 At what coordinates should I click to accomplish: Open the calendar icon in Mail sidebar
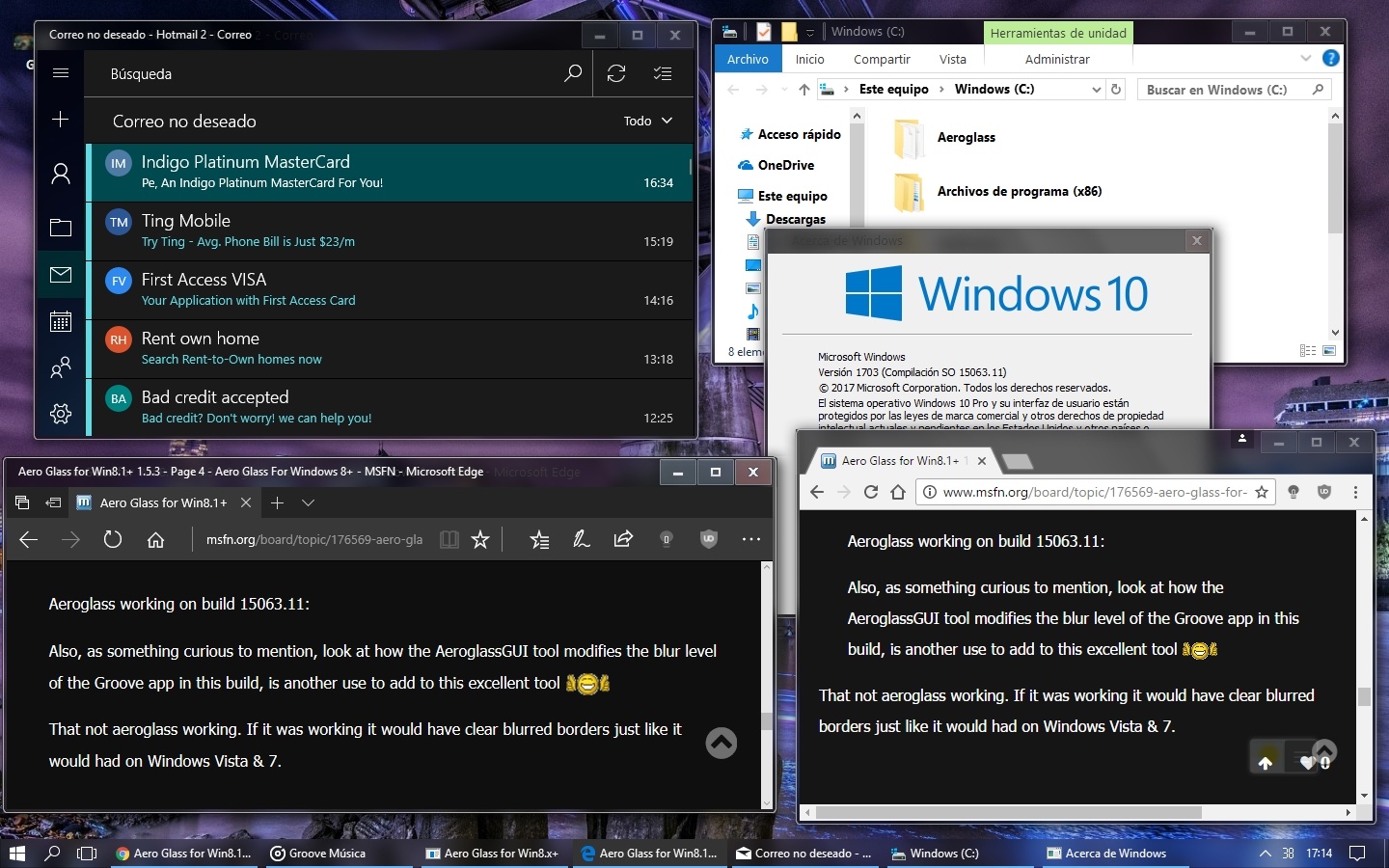(60, 321)
